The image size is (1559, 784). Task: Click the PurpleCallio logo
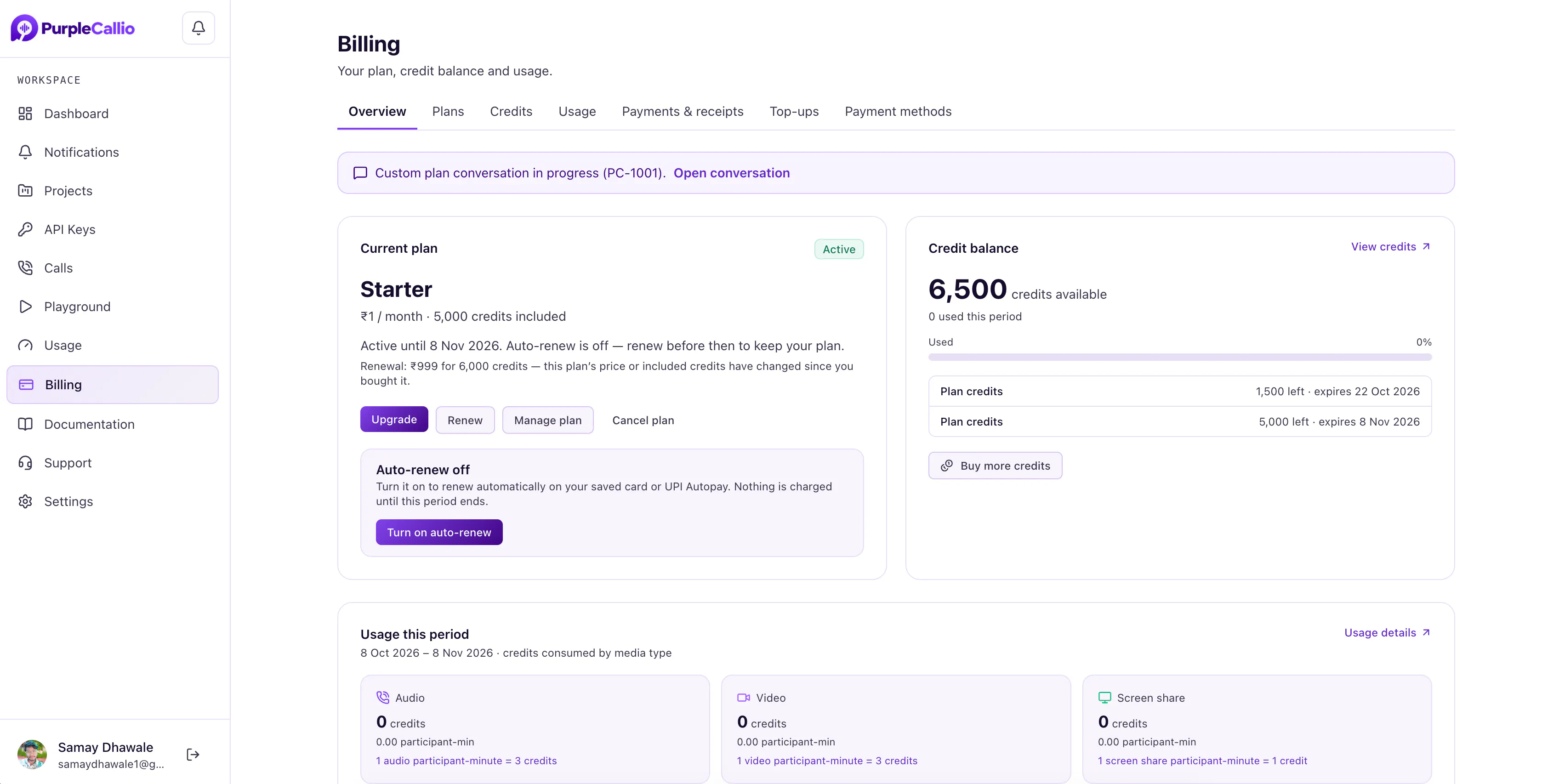pos(73,28)
